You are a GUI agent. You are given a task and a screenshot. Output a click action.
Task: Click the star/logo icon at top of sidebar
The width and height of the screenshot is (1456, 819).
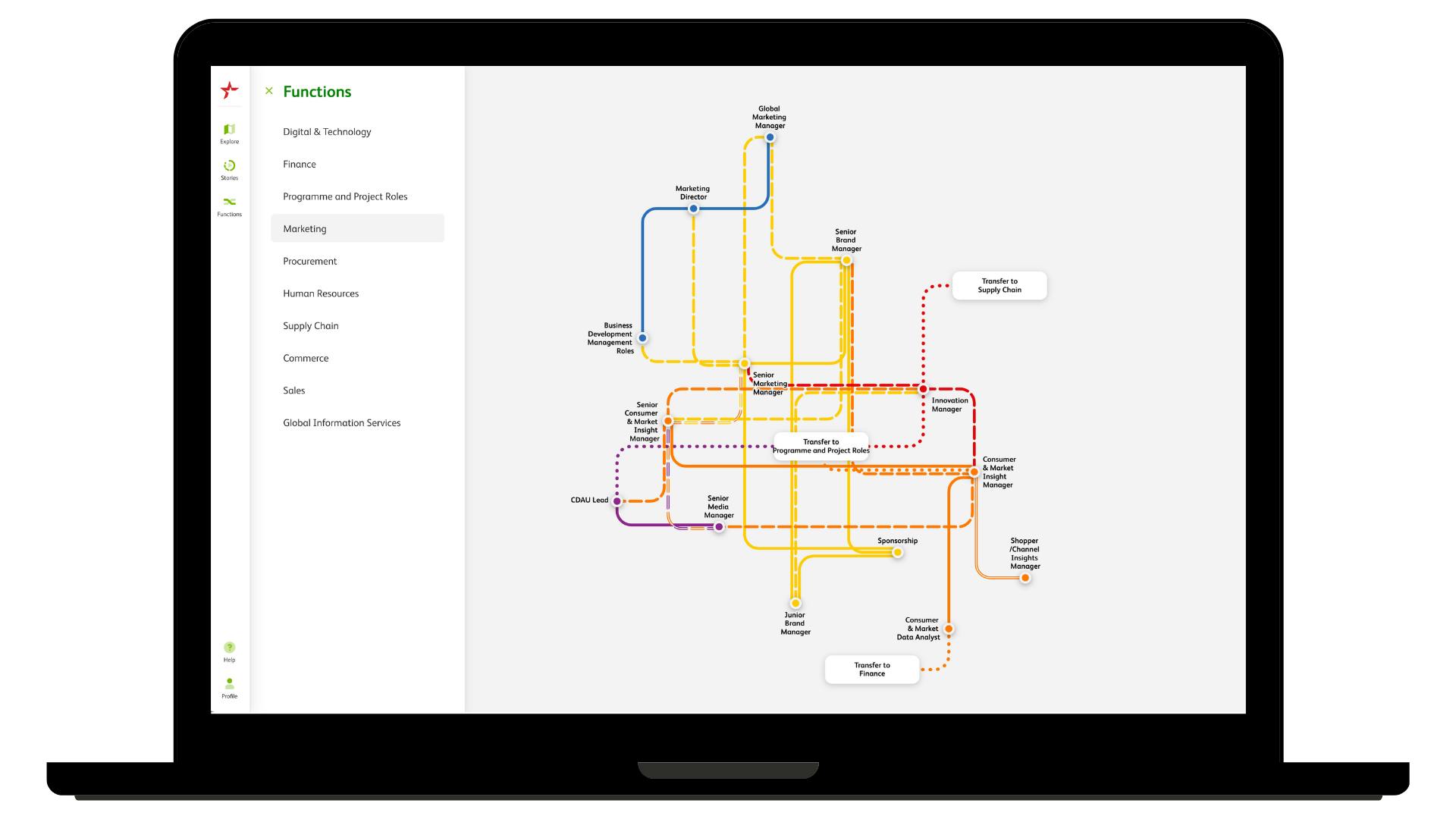click(228, 91)
